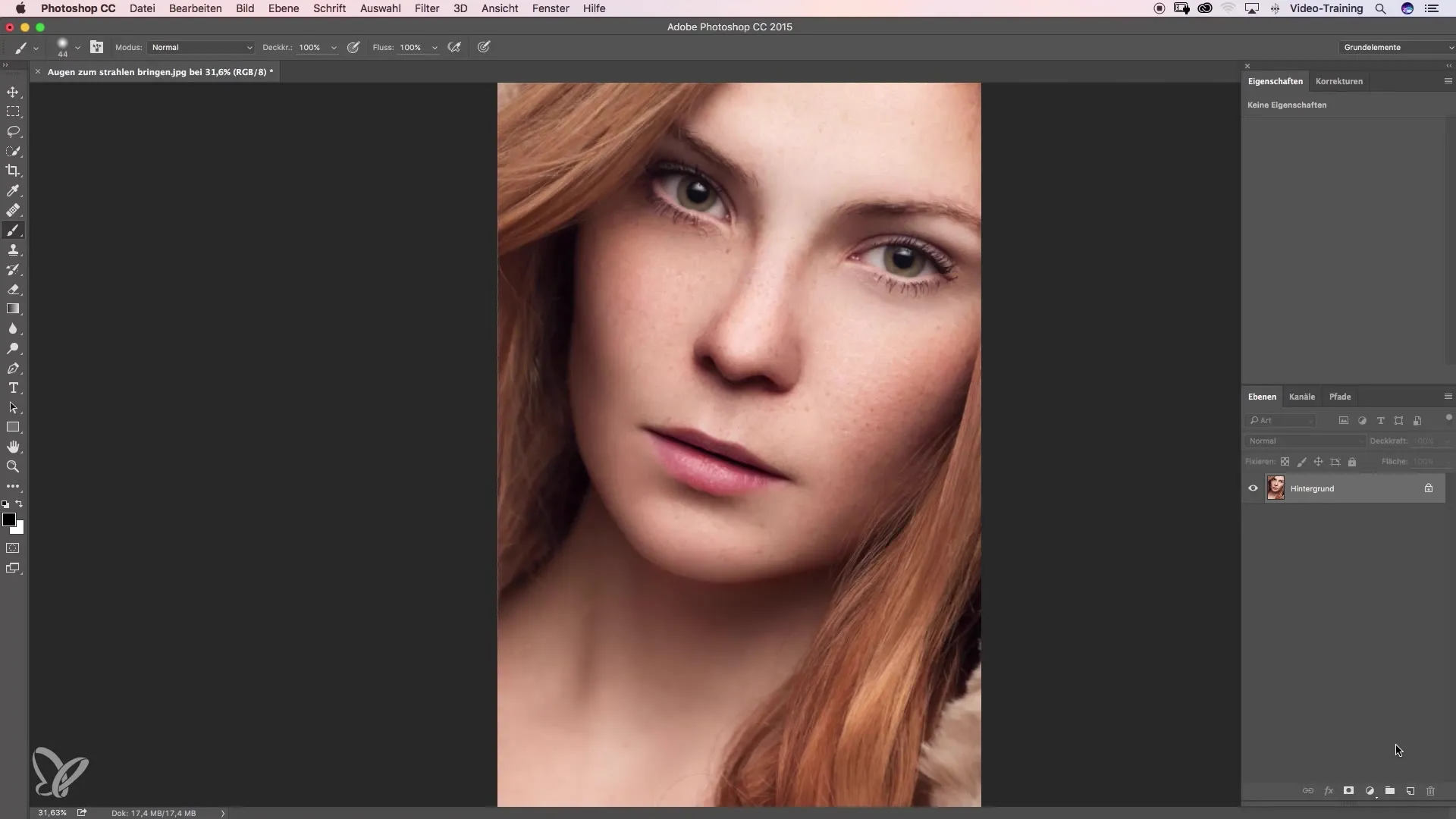Select the Quick Selection tool
The height and width of the screenshot is (819, 1456).
pyautogui.click(x=13, y=151)
